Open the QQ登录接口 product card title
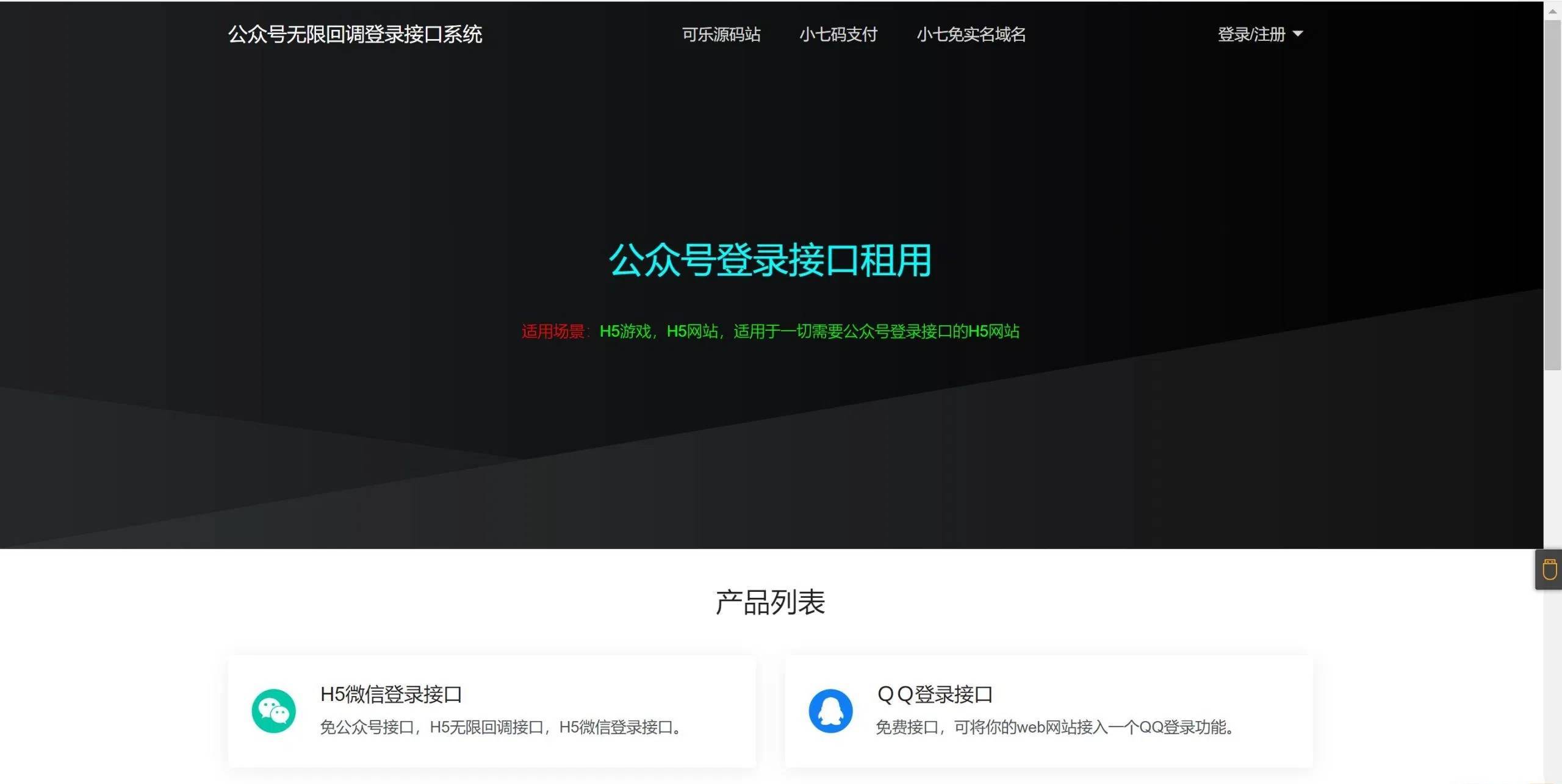Image resolution: width=1562 pixels, height=784 pixels. coord(935,694)
